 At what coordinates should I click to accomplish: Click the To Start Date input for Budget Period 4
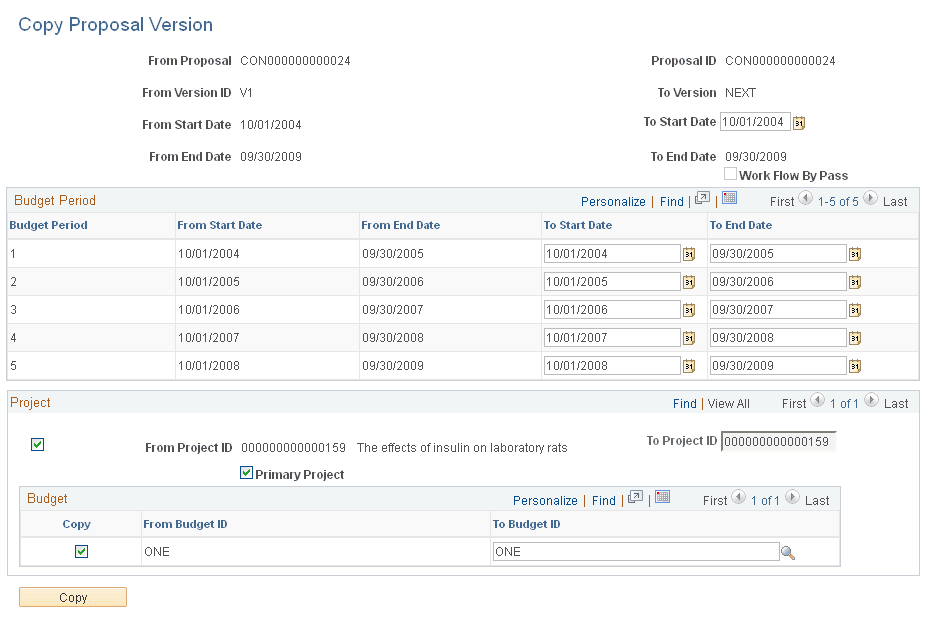tap(610, 337)
